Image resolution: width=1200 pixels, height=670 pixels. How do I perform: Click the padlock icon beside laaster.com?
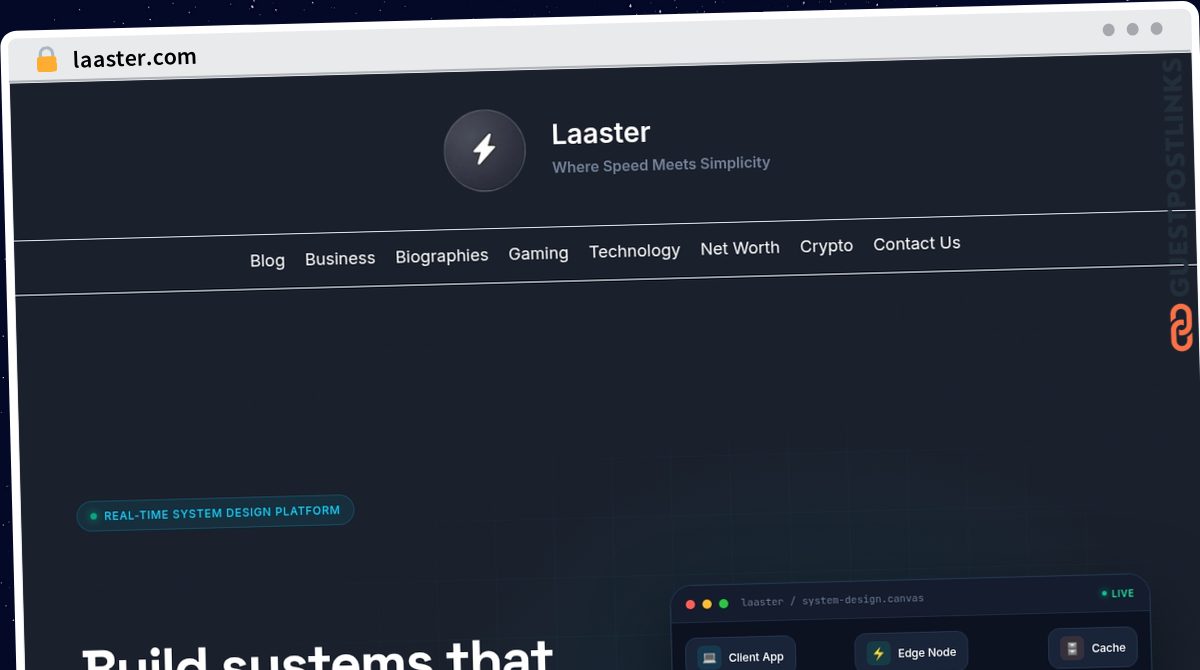click(x=47, y=60)
